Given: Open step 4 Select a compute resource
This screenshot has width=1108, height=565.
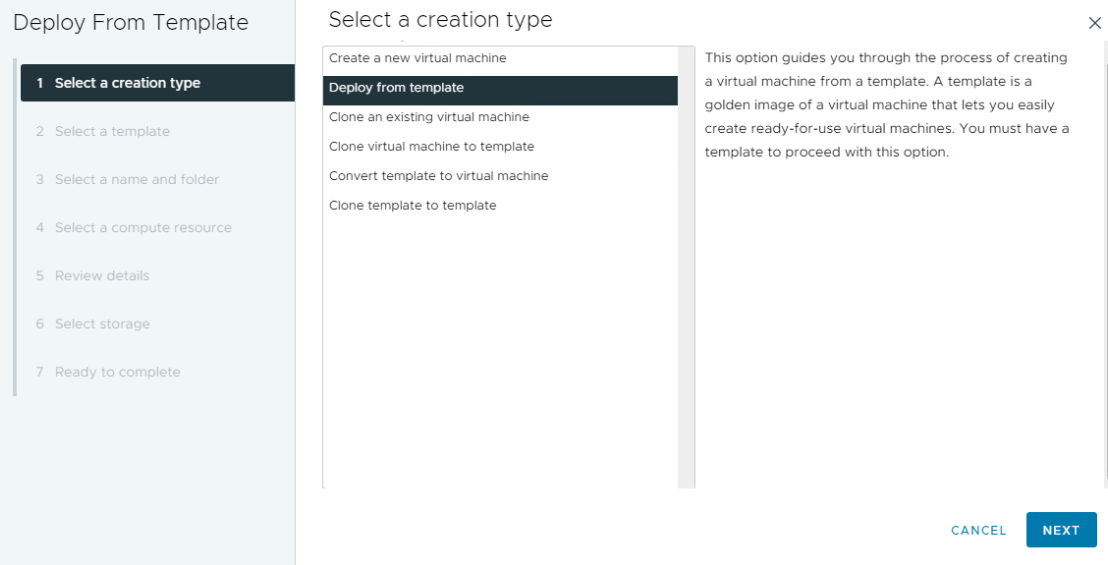Looking at the screenshot, I should click(x=134, y=227).
